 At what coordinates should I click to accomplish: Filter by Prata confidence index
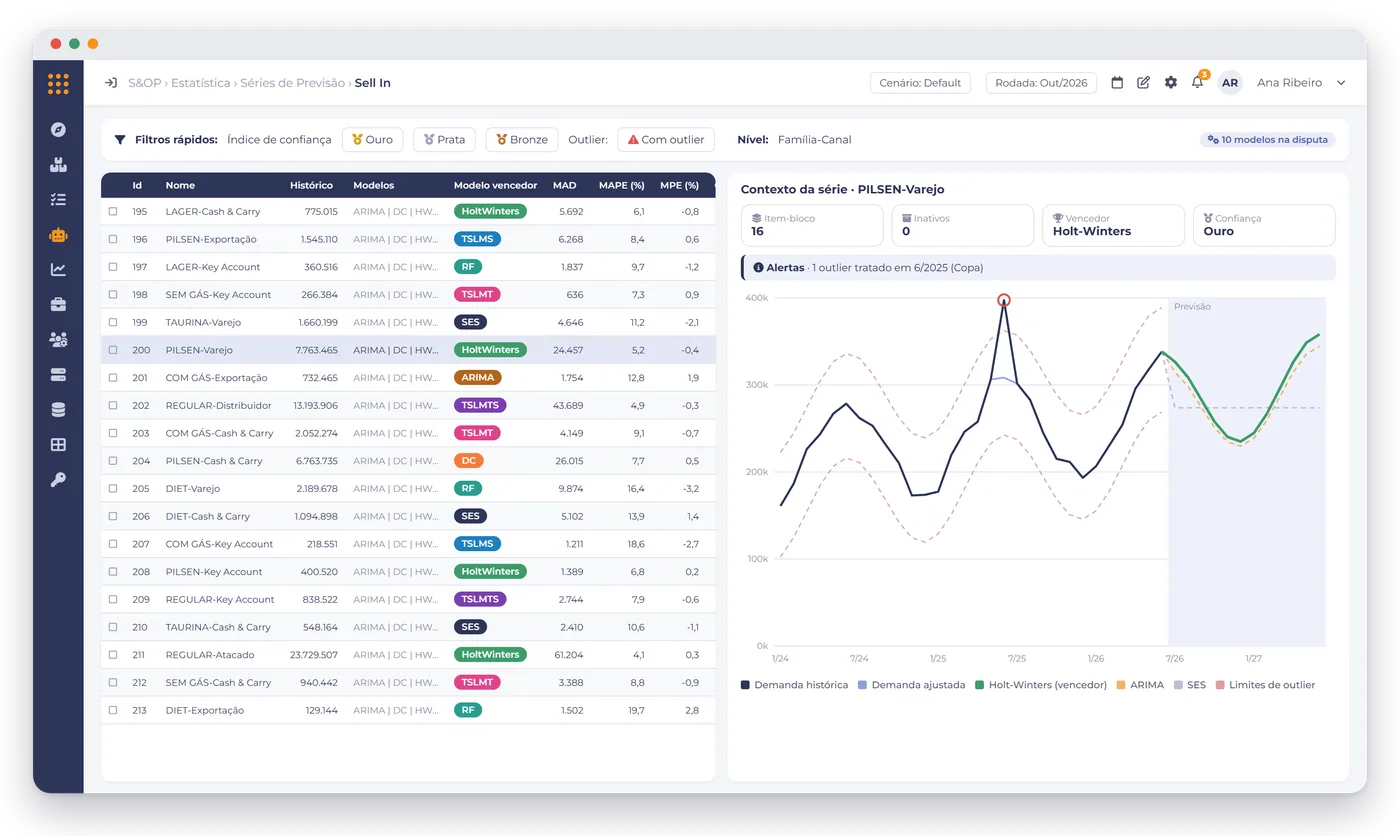click(x=444, y=139)
